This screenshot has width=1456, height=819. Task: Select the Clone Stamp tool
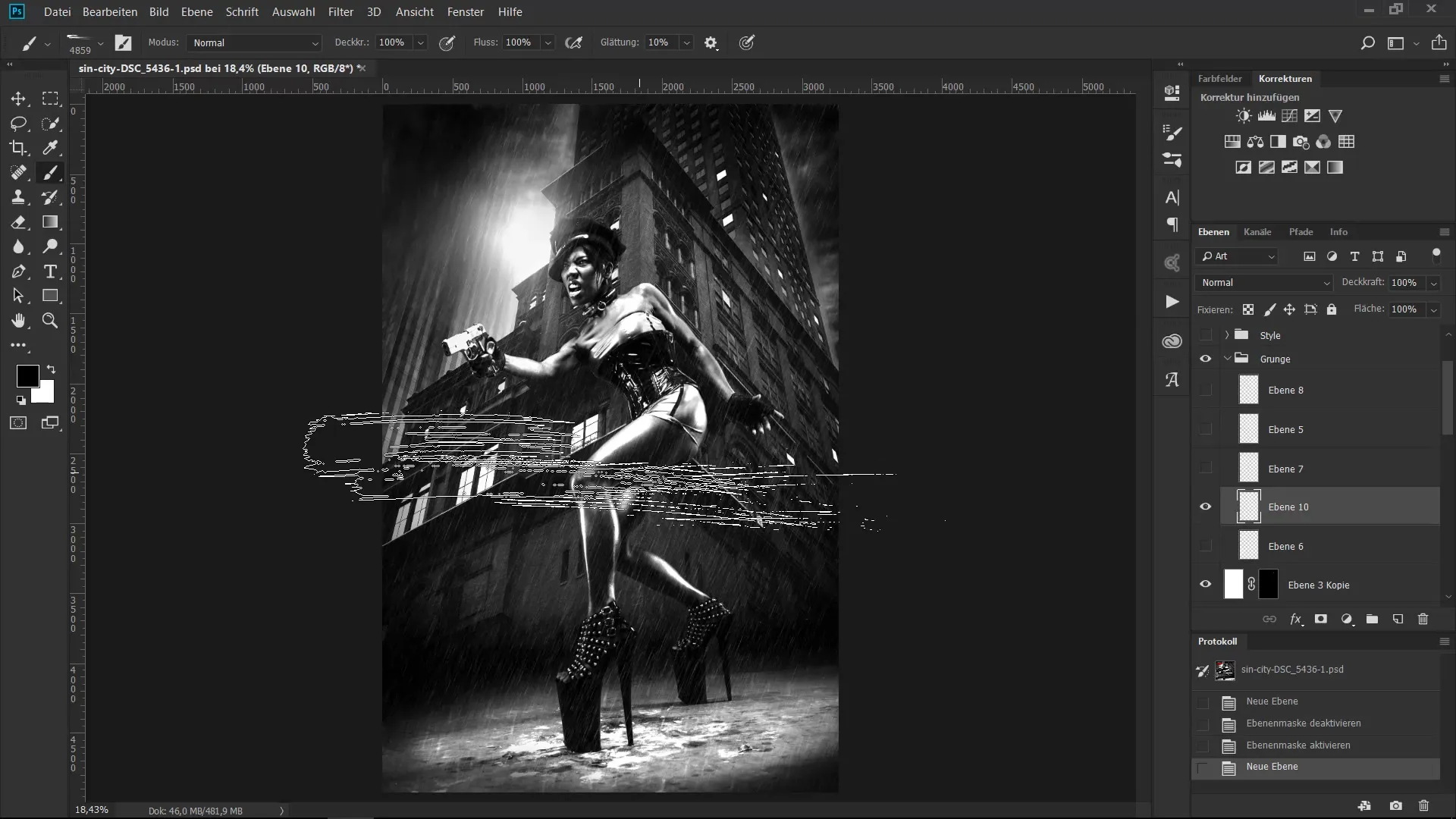(x=18, y=197)
